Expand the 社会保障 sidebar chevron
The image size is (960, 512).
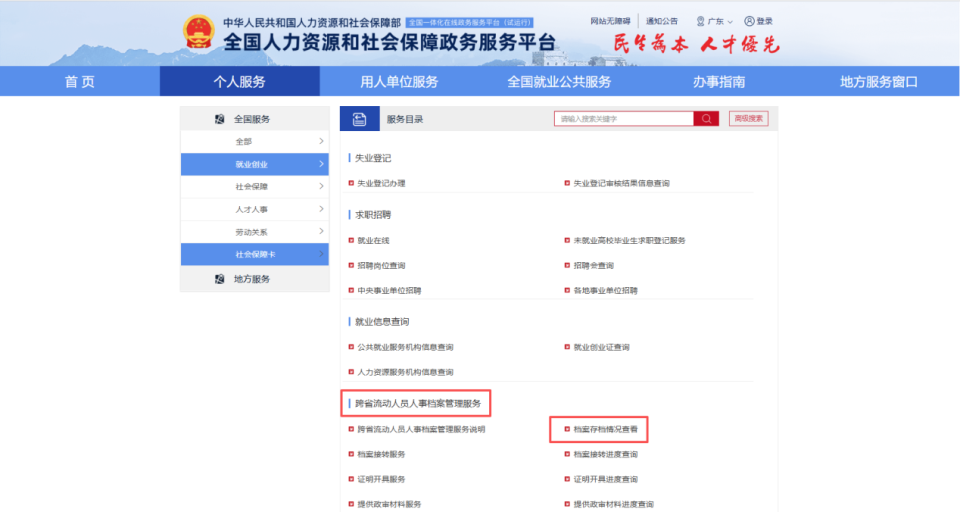coord(321,186)
